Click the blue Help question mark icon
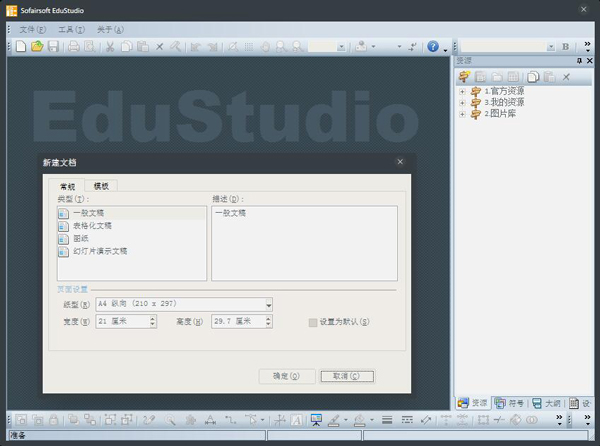Screen dimensions: 600x446 click(433, 47)
